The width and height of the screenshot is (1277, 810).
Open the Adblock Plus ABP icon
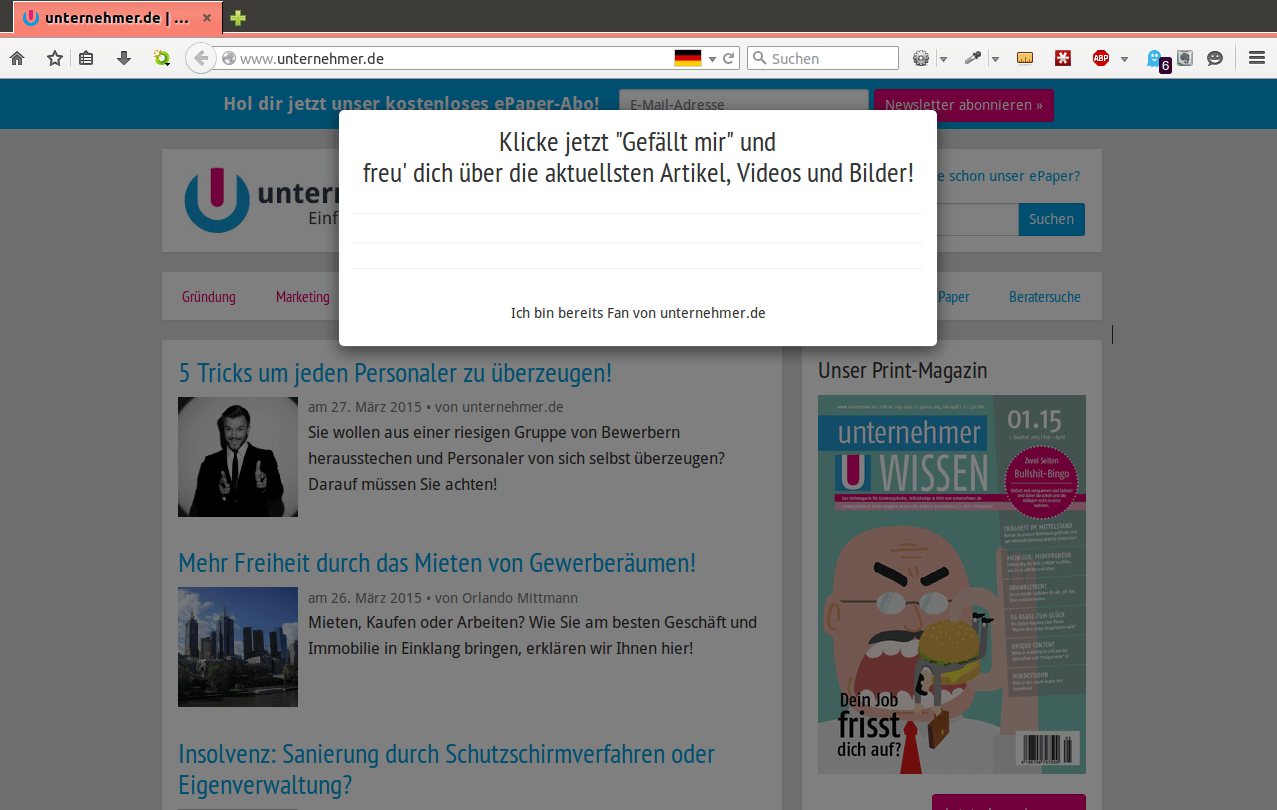[x=1101, y=59]
